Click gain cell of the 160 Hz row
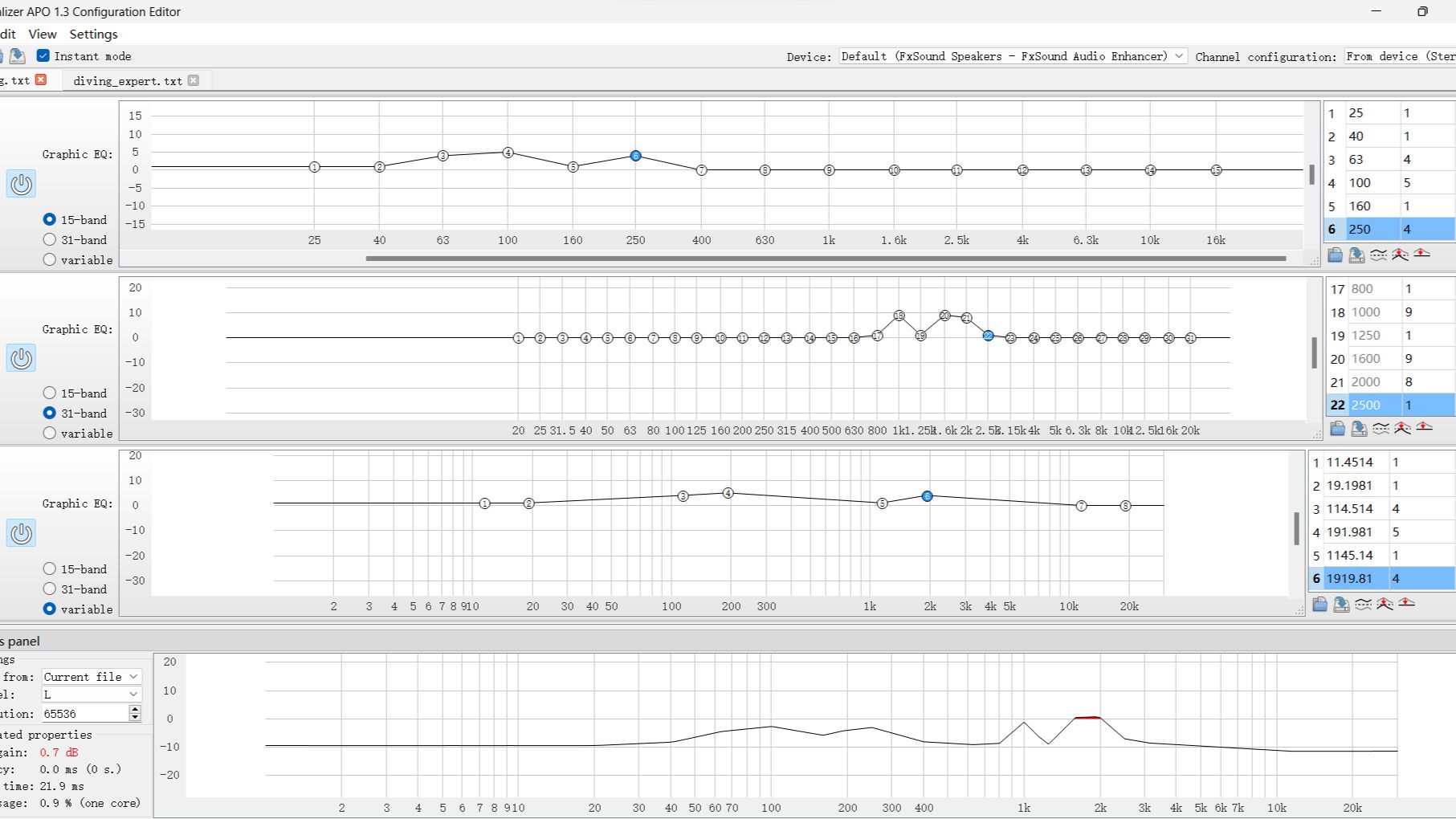 pyautogui.click(x=1428, y=206)
